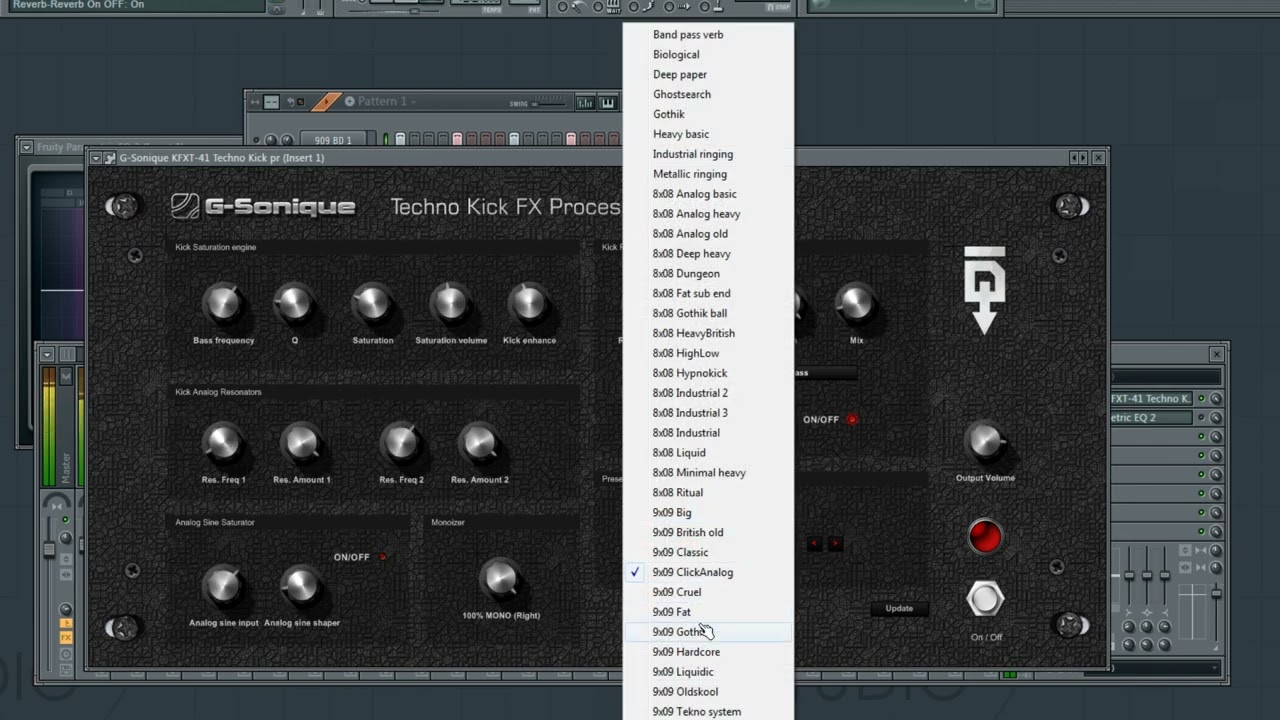1280x720 pixels.
Task: Click the Analog sine shaper knob
Action: pos(301,586)
